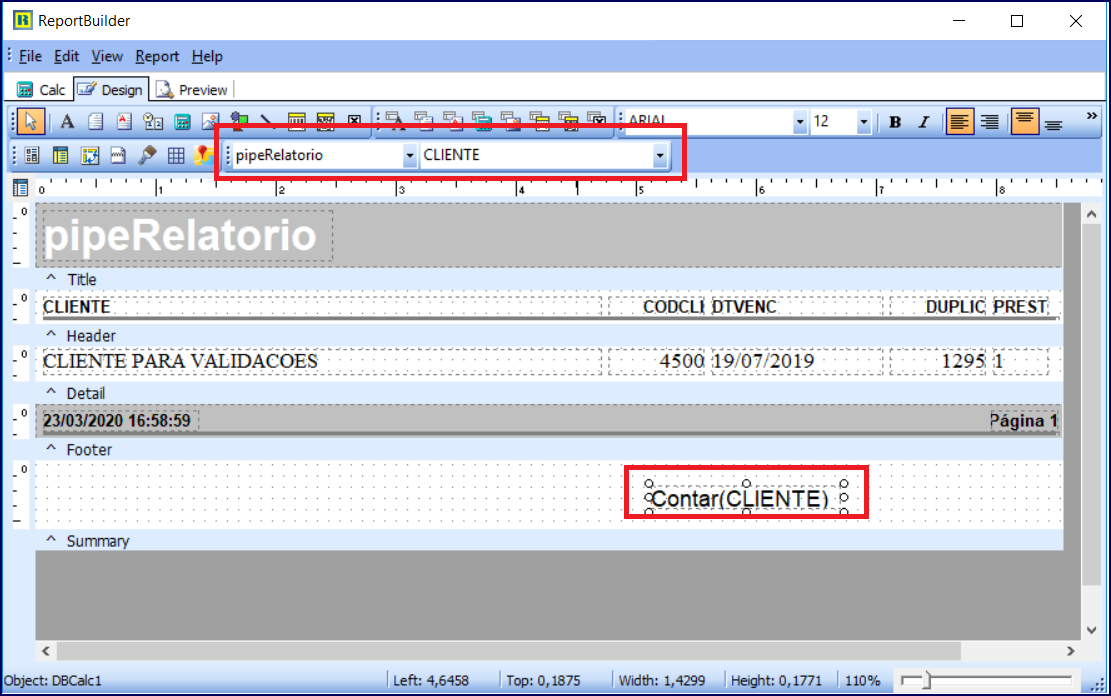Click the zoom slider handle
The width and height of the screenshot is (1111, 696).
coord(926,680)
